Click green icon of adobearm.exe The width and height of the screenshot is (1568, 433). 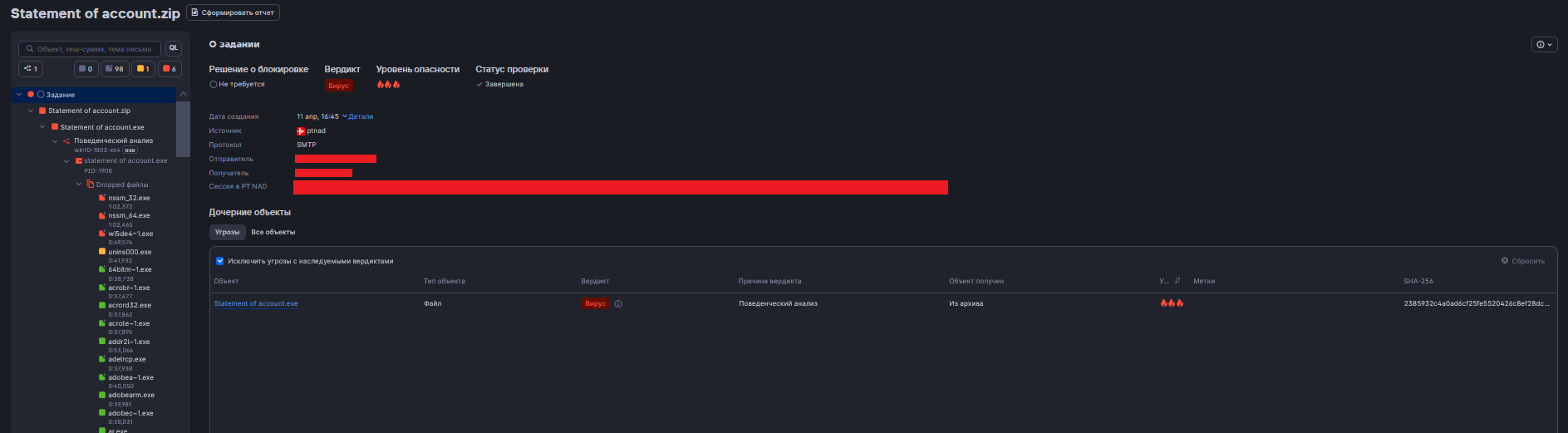point(102,396)
